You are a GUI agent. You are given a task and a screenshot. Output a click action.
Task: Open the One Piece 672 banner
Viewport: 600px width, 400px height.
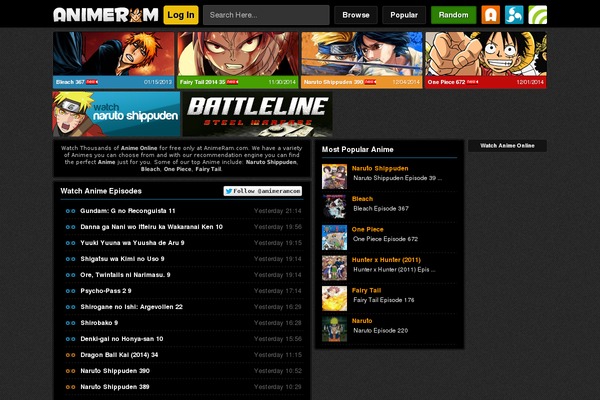(x=486, y=60)
